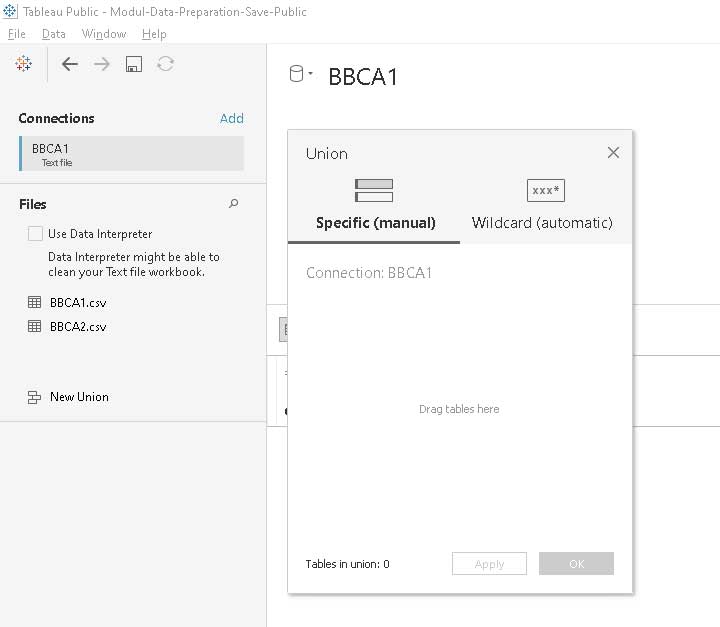Refresh the data source with the circular arrows icon
Image resolution: width=720 pixels, height=627 pixels.
165,64
